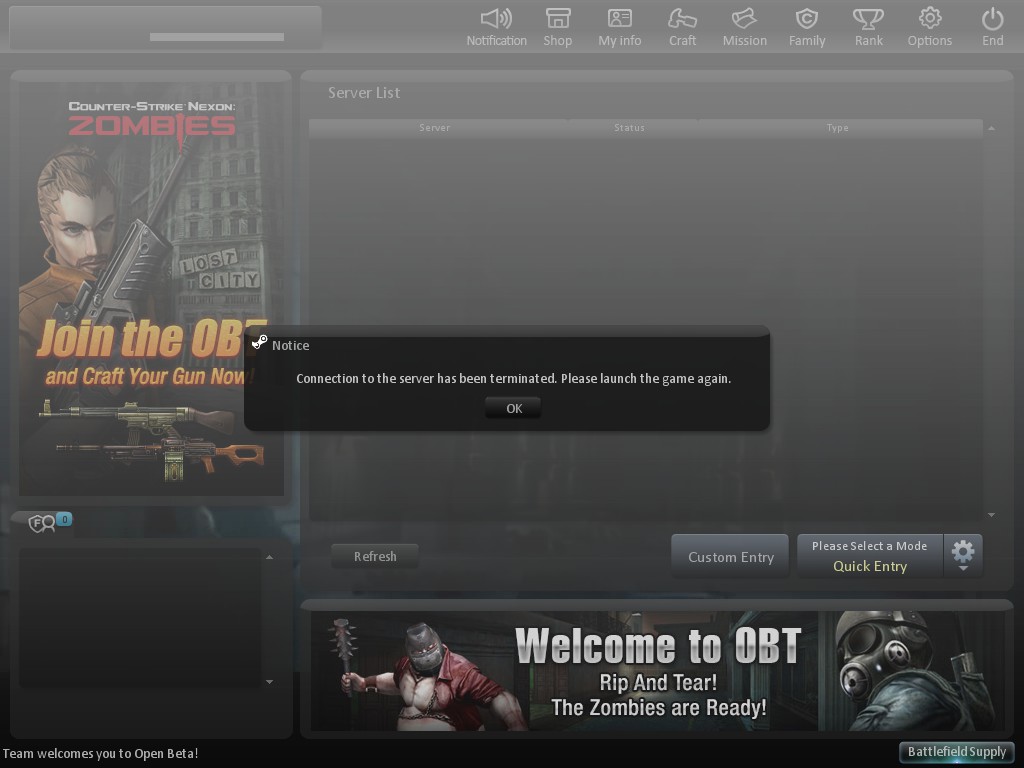This screenshot has height=768, width=1024.
Task: Click the End power icon
Action: pos(992,25)
